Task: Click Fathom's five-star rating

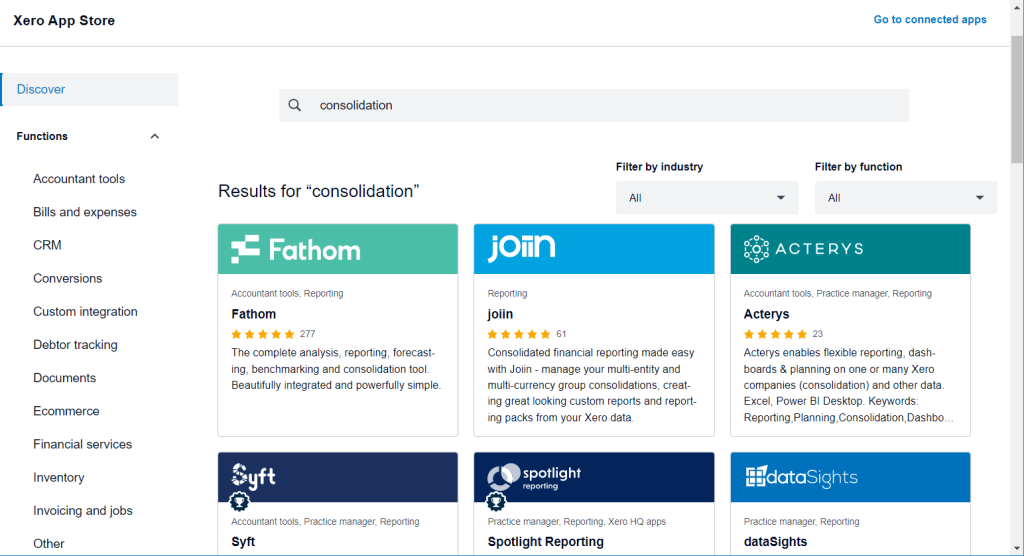Action: pyautogui.click(x=263, y=334)
